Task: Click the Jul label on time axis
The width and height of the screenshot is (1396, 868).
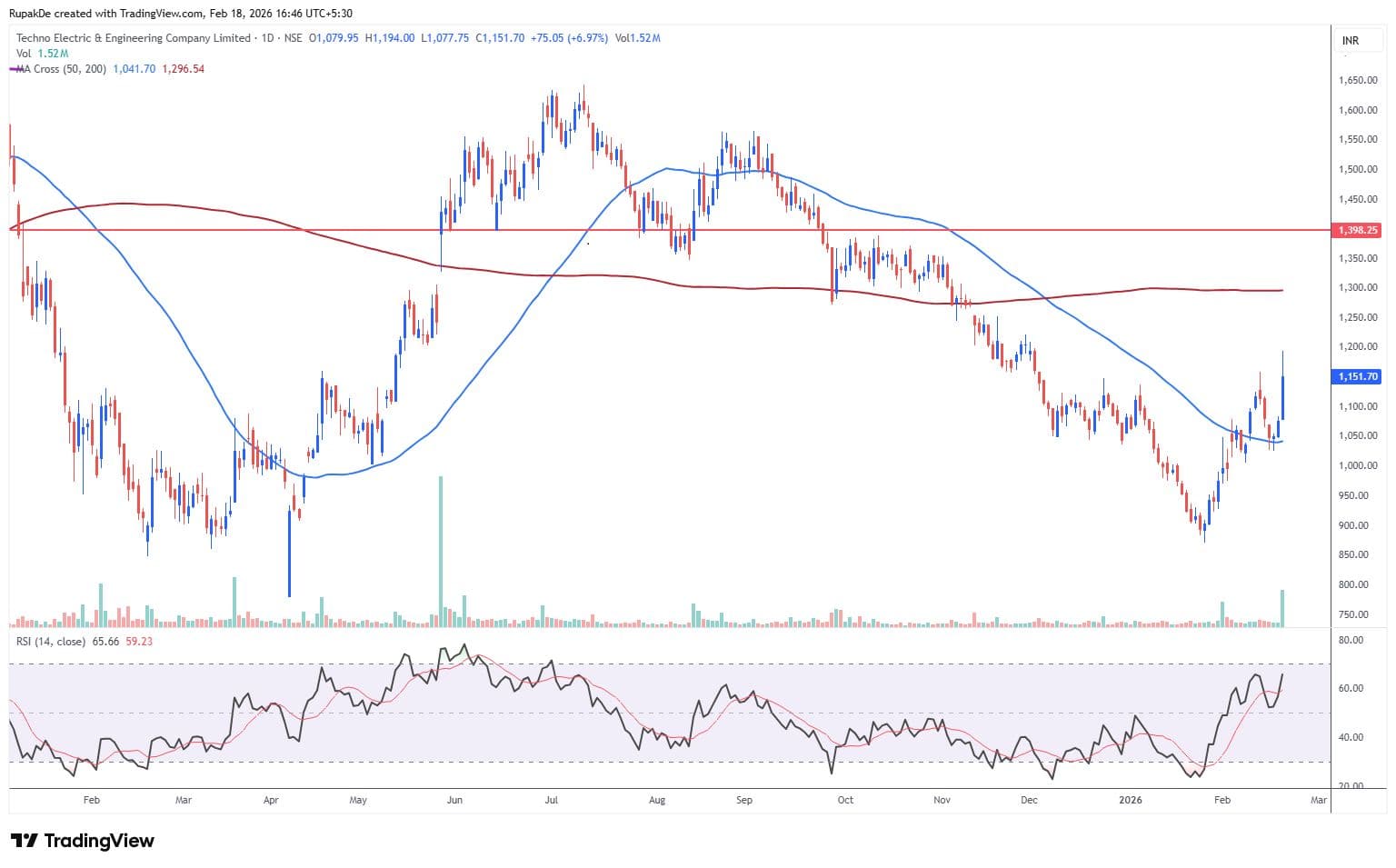Action: (x=551, y=801)
